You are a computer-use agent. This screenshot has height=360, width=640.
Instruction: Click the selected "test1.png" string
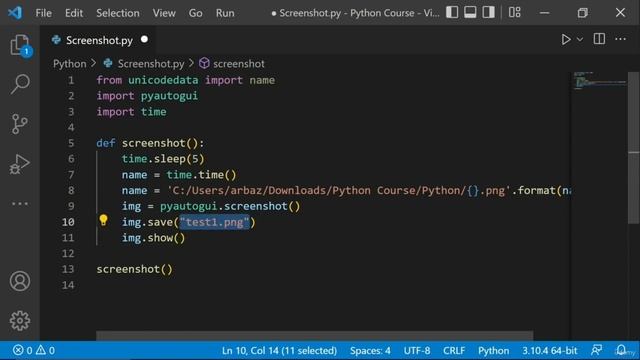[215, 222]
